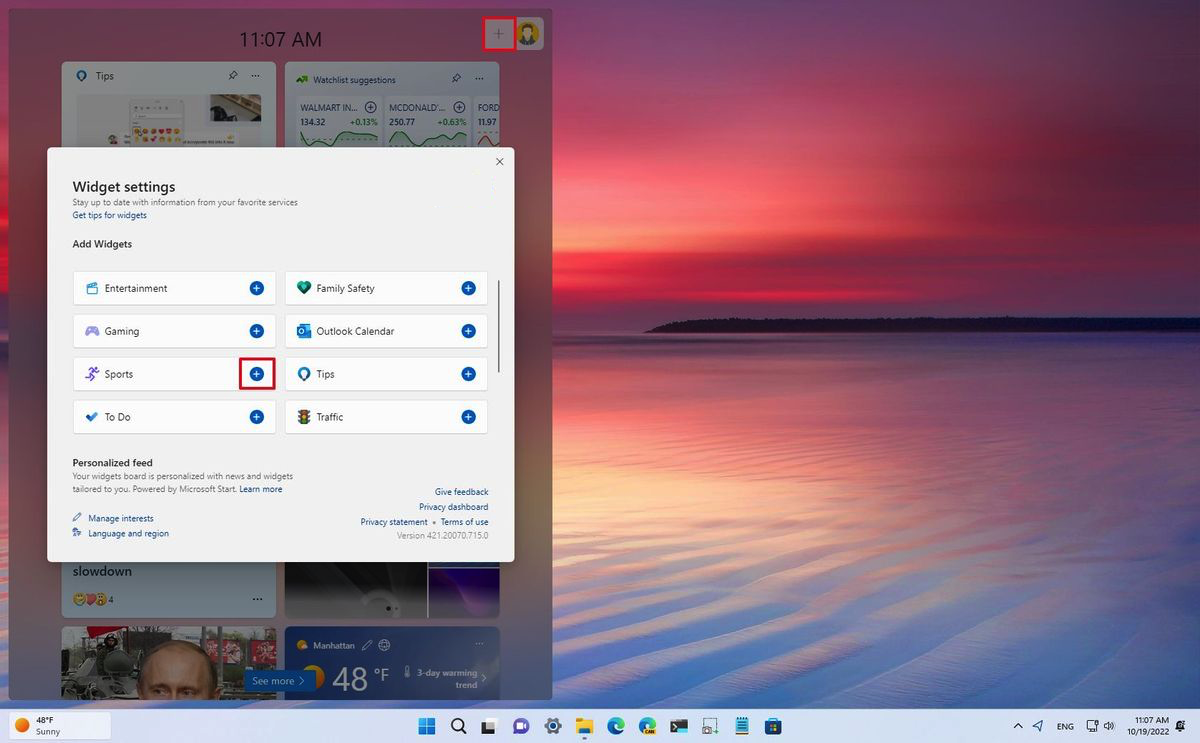Pin the Watchlist suggestions widget
This screenshot has width=1200, height=743.
tap(456, 78)
